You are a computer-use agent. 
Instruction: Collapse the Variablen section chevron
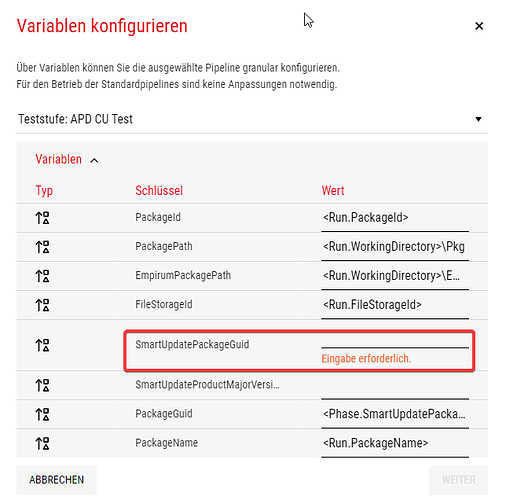[94, 161]
